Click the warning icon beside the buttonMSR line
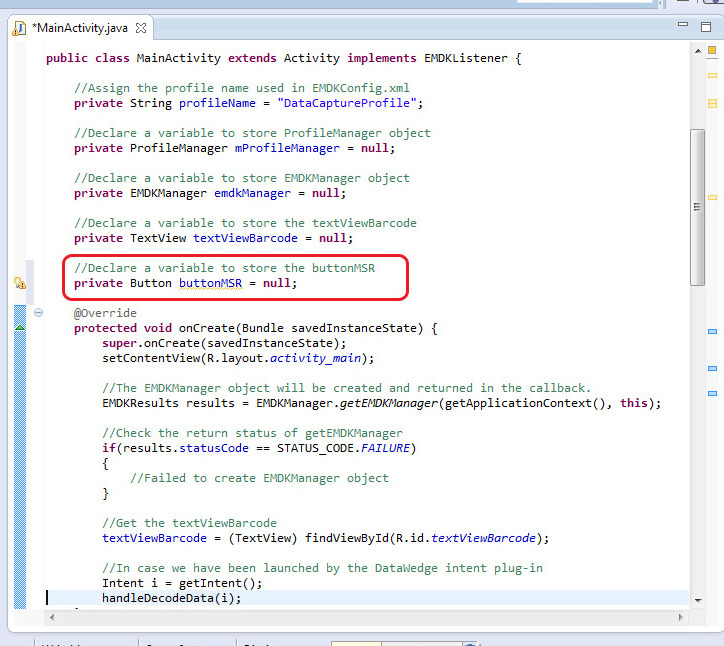The height and width of the screenshot is (646, 724). tap(19, 283)
